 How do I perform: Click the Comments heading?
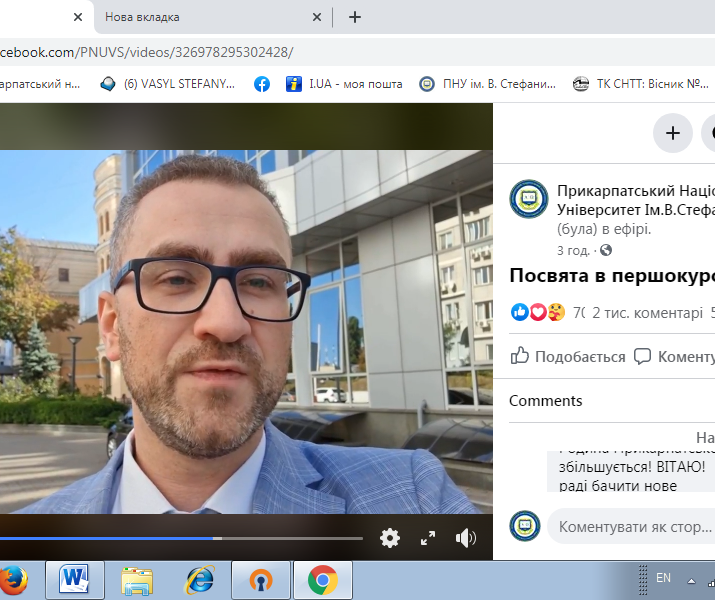point(546,401)
